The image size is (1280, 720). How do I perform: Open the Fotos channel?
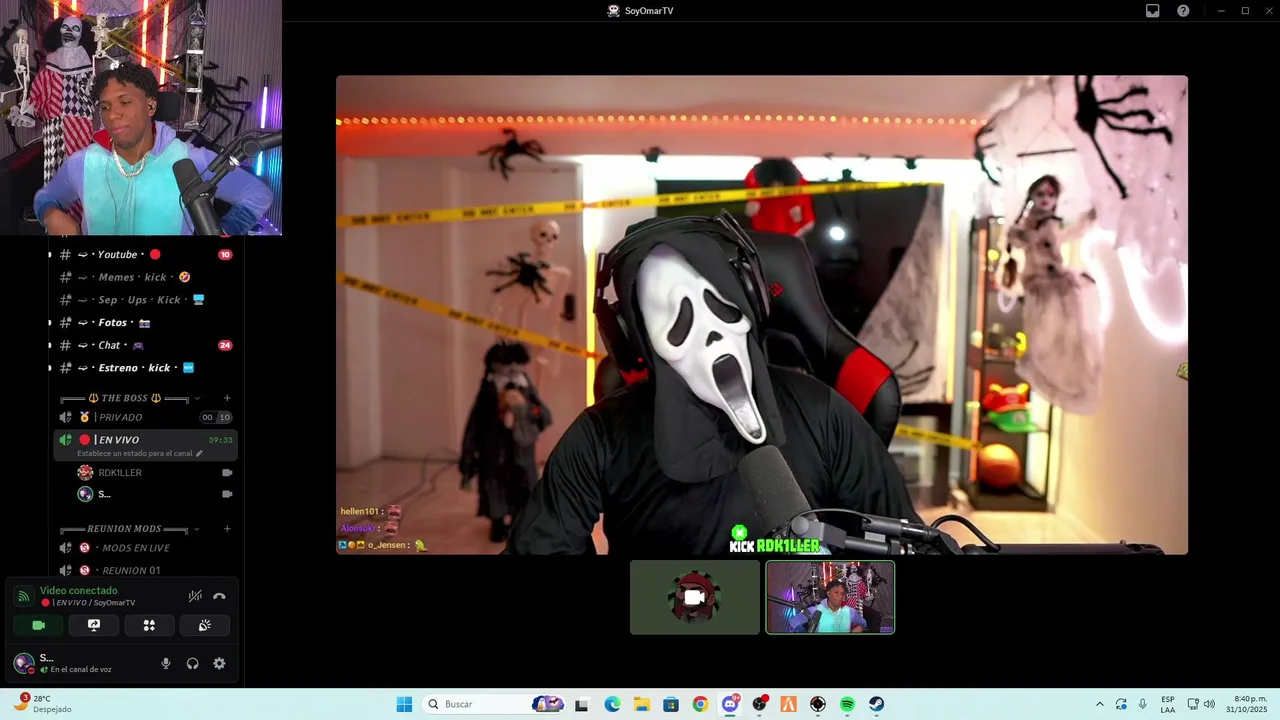(146, 323)
